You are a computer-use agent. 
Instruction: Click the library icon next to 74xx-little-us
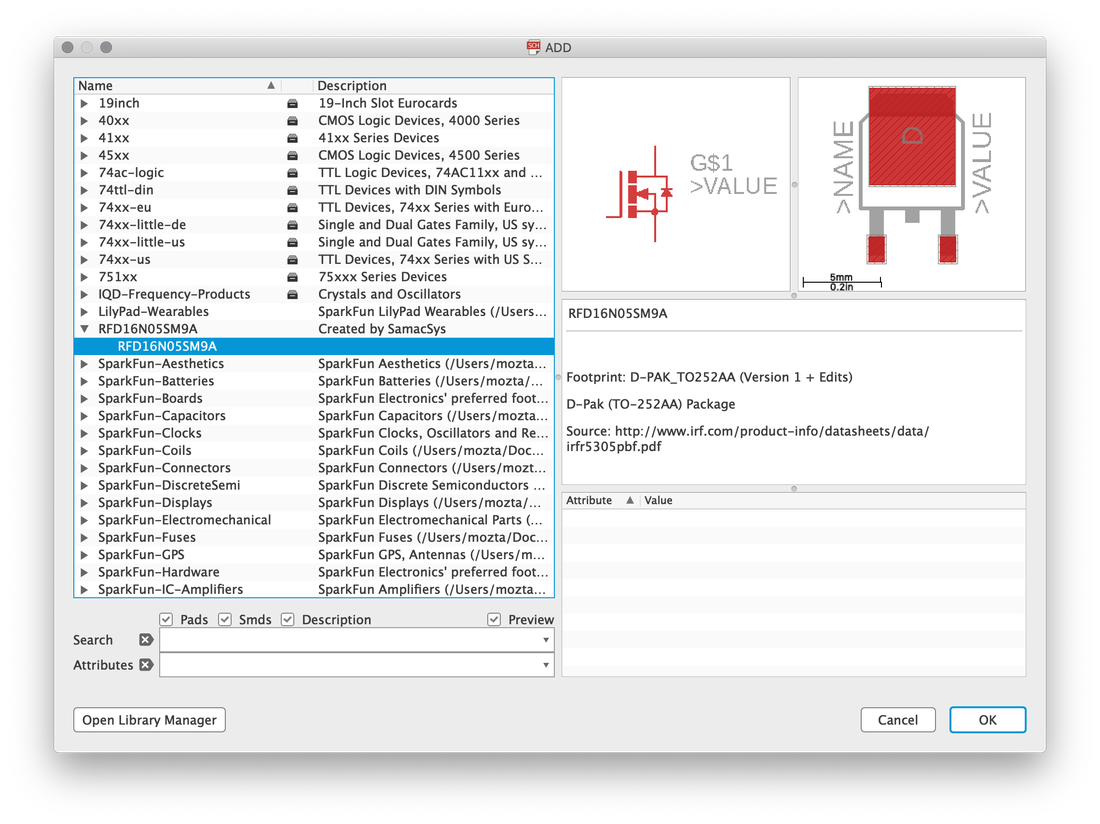point(292,243)
